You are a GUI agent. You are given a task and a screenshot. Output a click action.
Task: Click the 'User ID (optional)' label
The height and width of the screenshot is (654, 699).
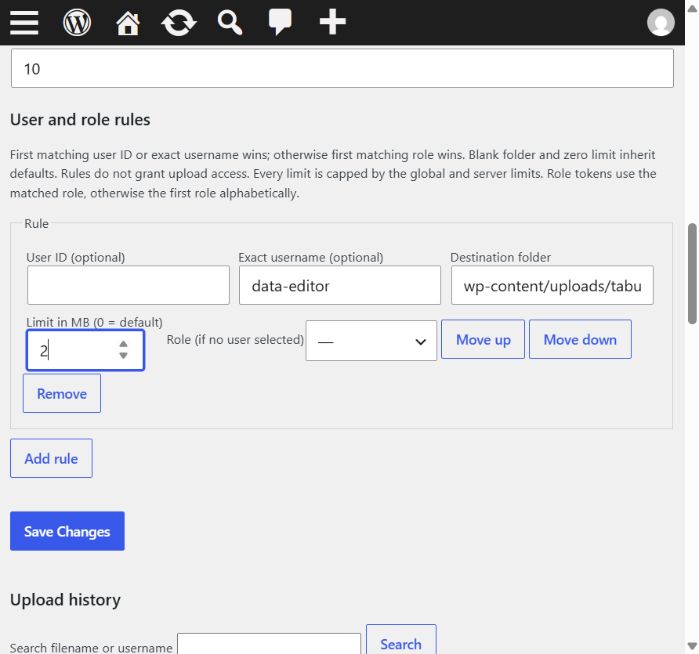click(76, 257)
